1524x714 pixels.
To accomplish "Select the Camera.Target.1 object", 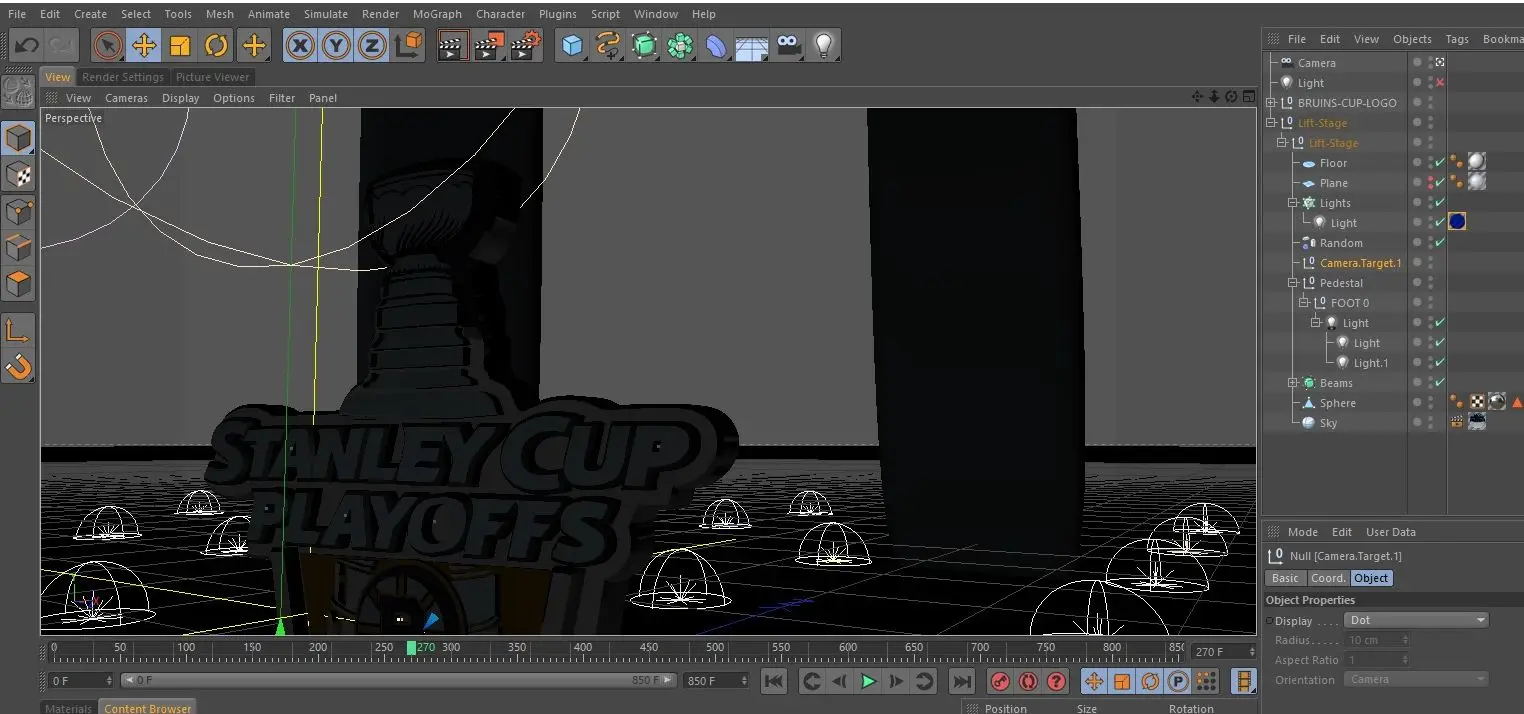I will click(1360, 263).
